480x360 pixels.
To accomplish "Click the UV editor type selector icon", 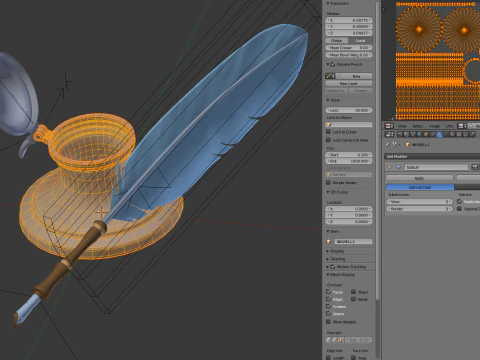I will [389, 126].
